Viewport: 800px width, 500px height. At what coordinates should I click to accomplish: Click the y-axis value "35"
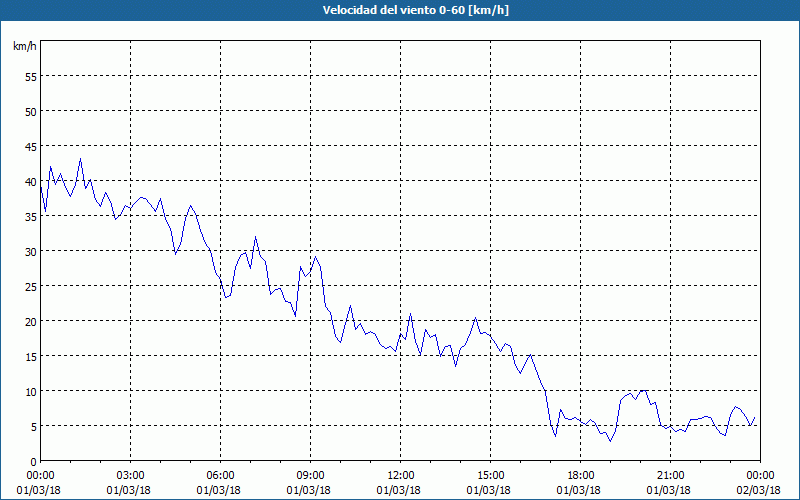tap(31, 216)
